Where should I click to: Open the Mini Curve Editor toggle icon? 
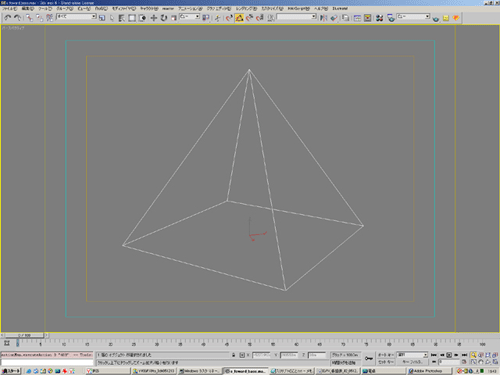pyautogui.click(x=7, y=343)
